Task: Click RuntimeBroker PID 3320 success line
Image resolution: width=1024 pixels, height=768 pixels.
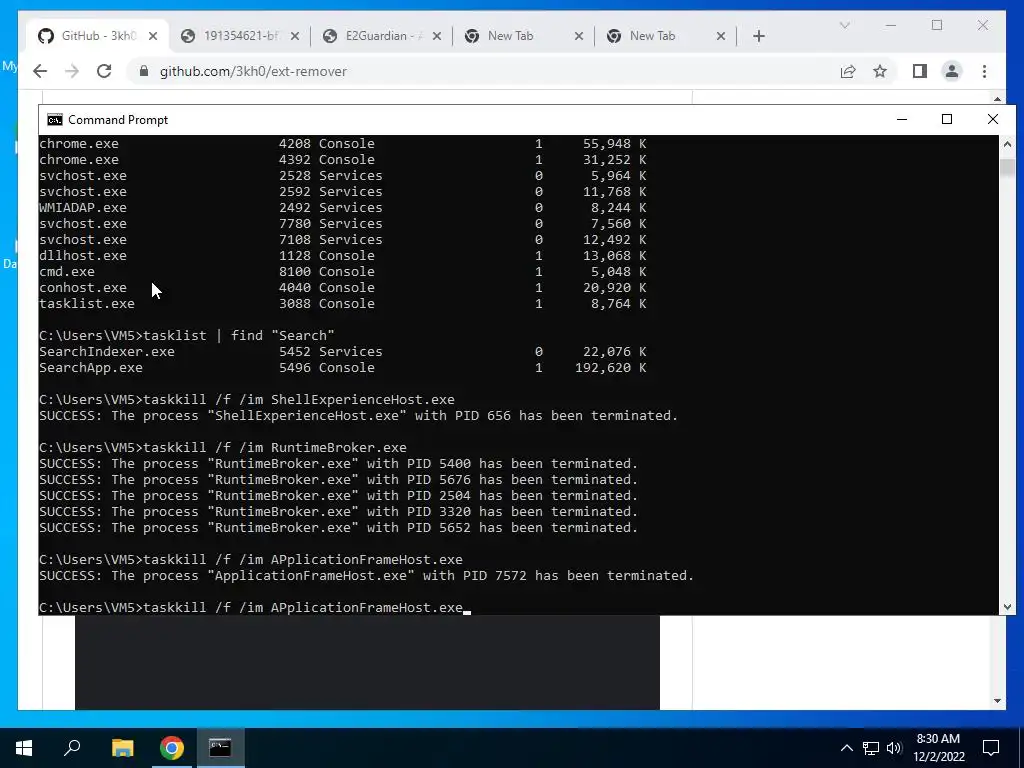Action: 338,511
